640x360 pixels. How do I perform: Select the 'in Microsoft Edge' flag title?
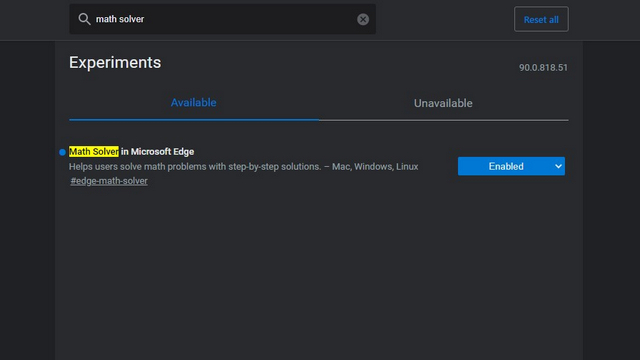(158, 151)
